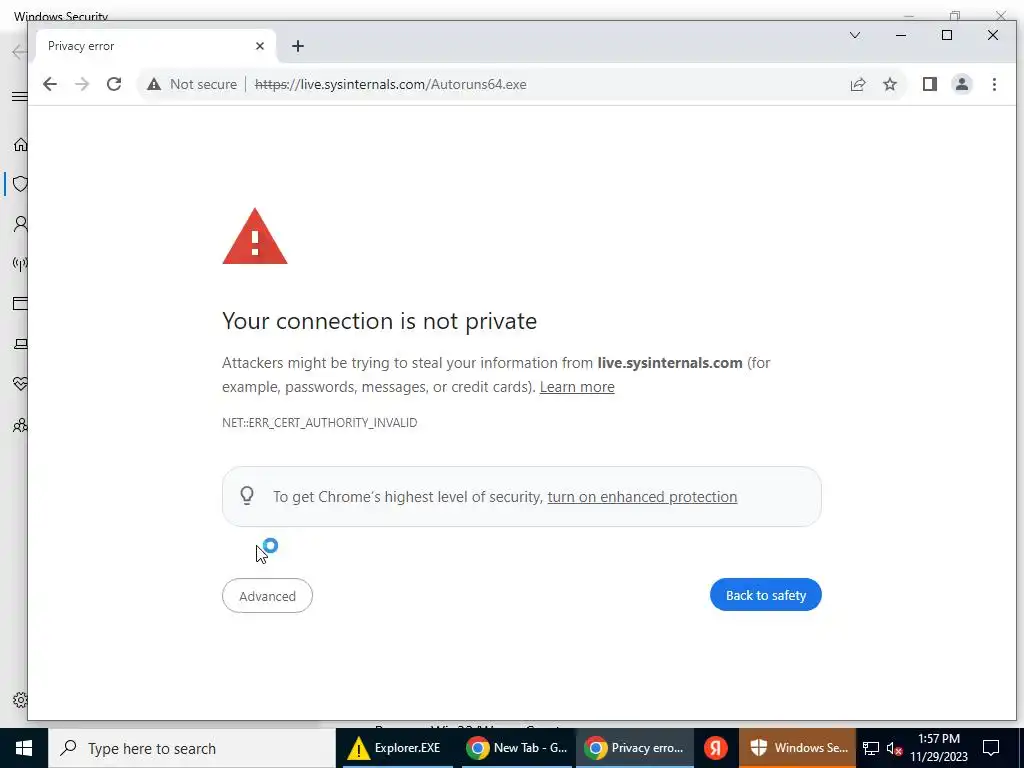Open a new tab with the plus button
The height and width of the screenshot is (768, 1024).
(x=298, y=46)
